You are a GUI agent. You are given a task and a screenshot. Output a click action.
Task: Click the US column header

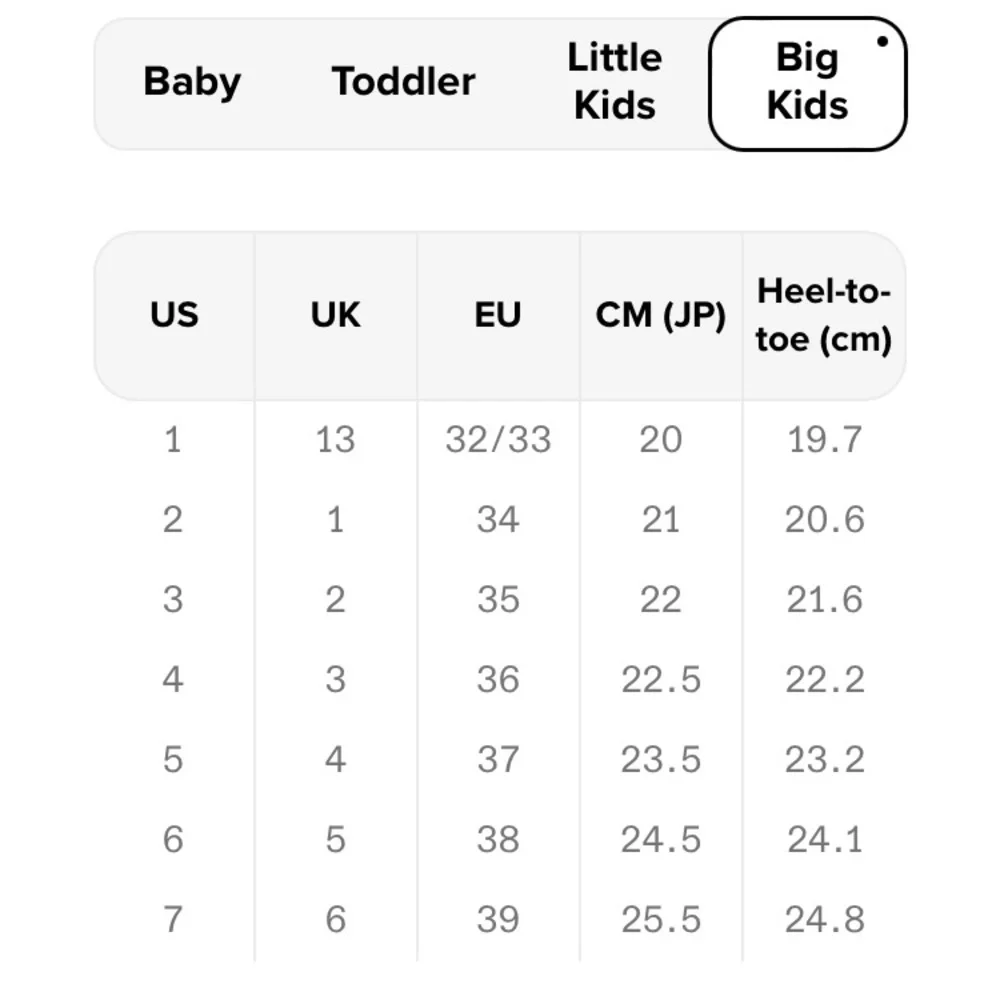[174, 315]
